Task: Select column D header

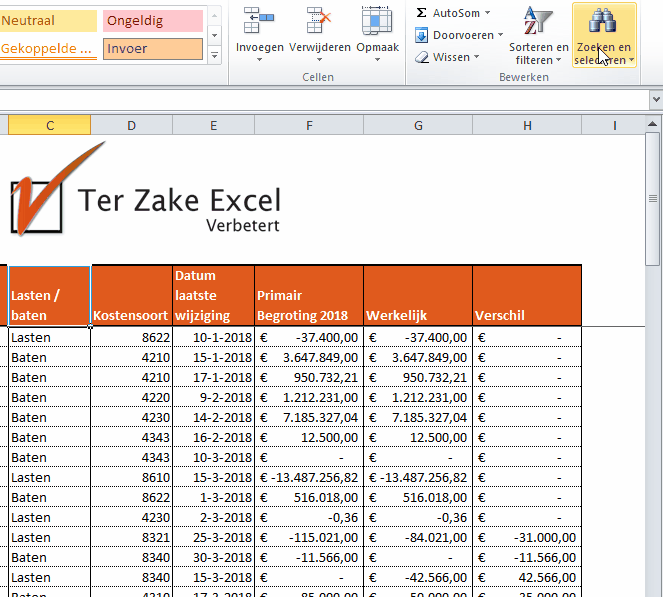Action: pos(132,126)
